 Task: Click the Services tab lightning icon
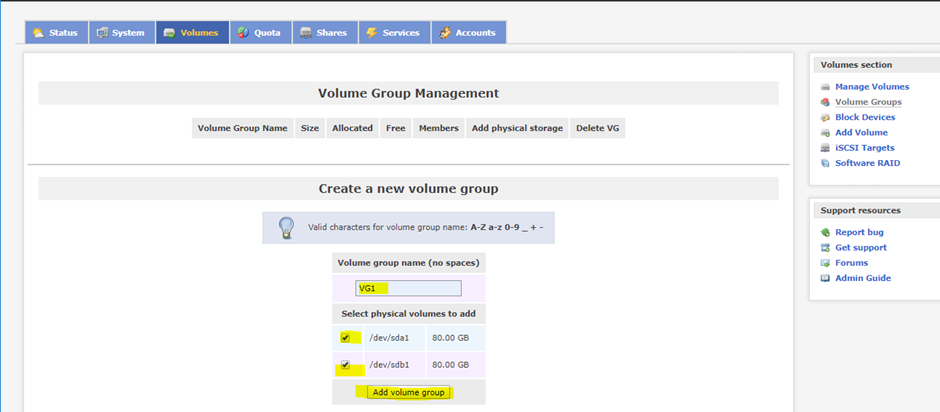click(x=372, y=33)
